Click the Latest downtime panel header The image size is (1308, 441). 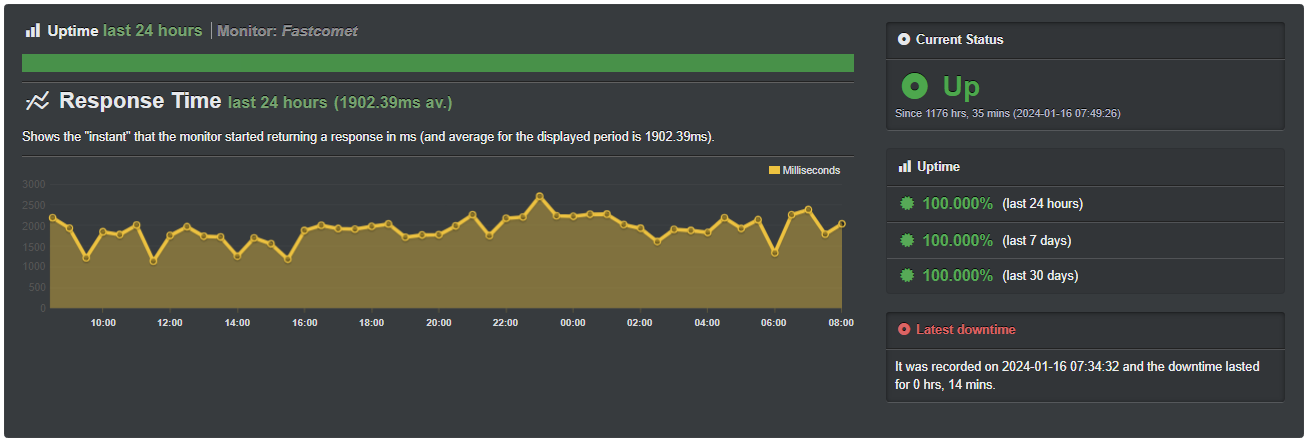[958, 329]
